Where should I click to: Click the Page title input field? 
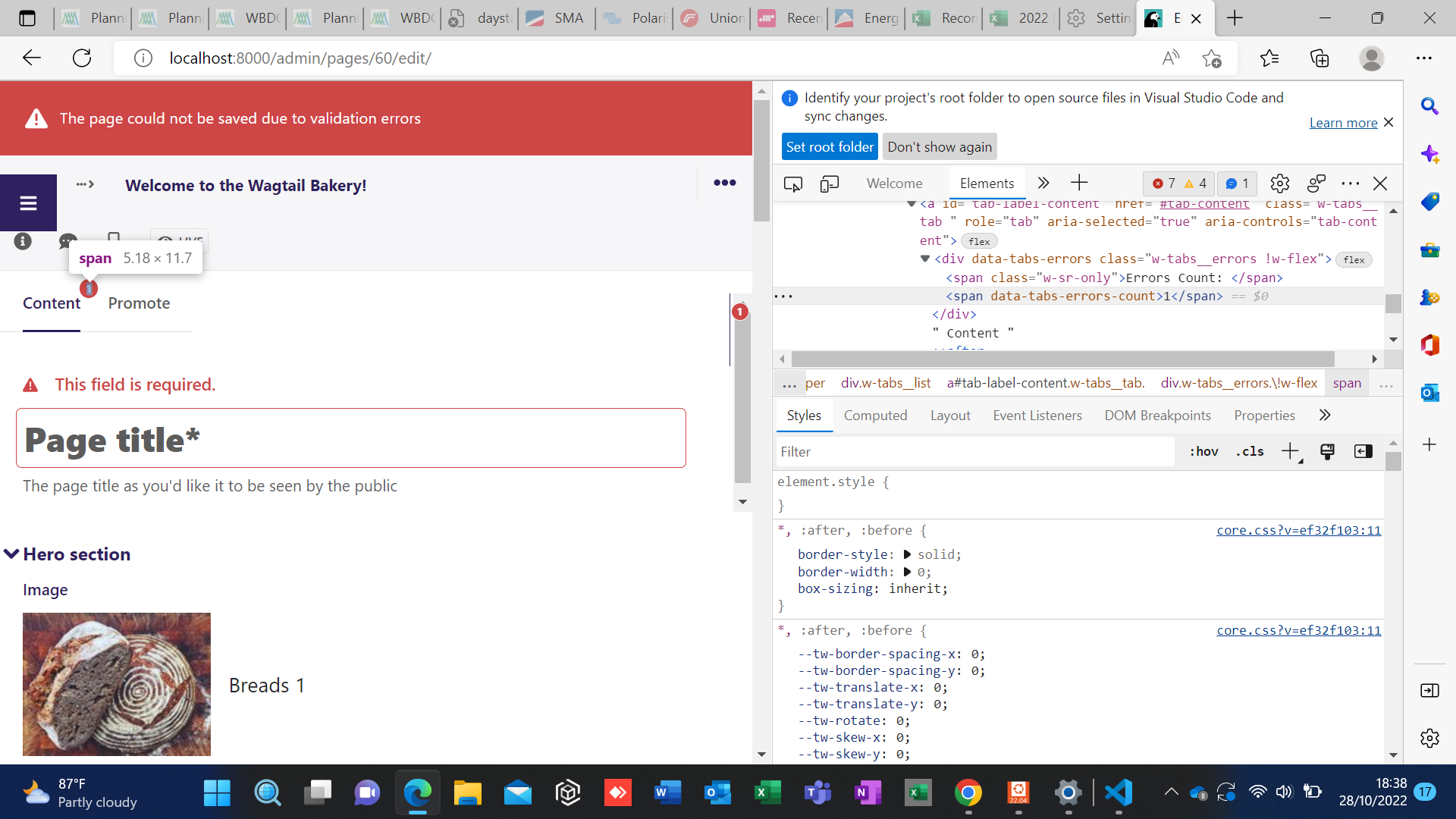pos(350,439)
